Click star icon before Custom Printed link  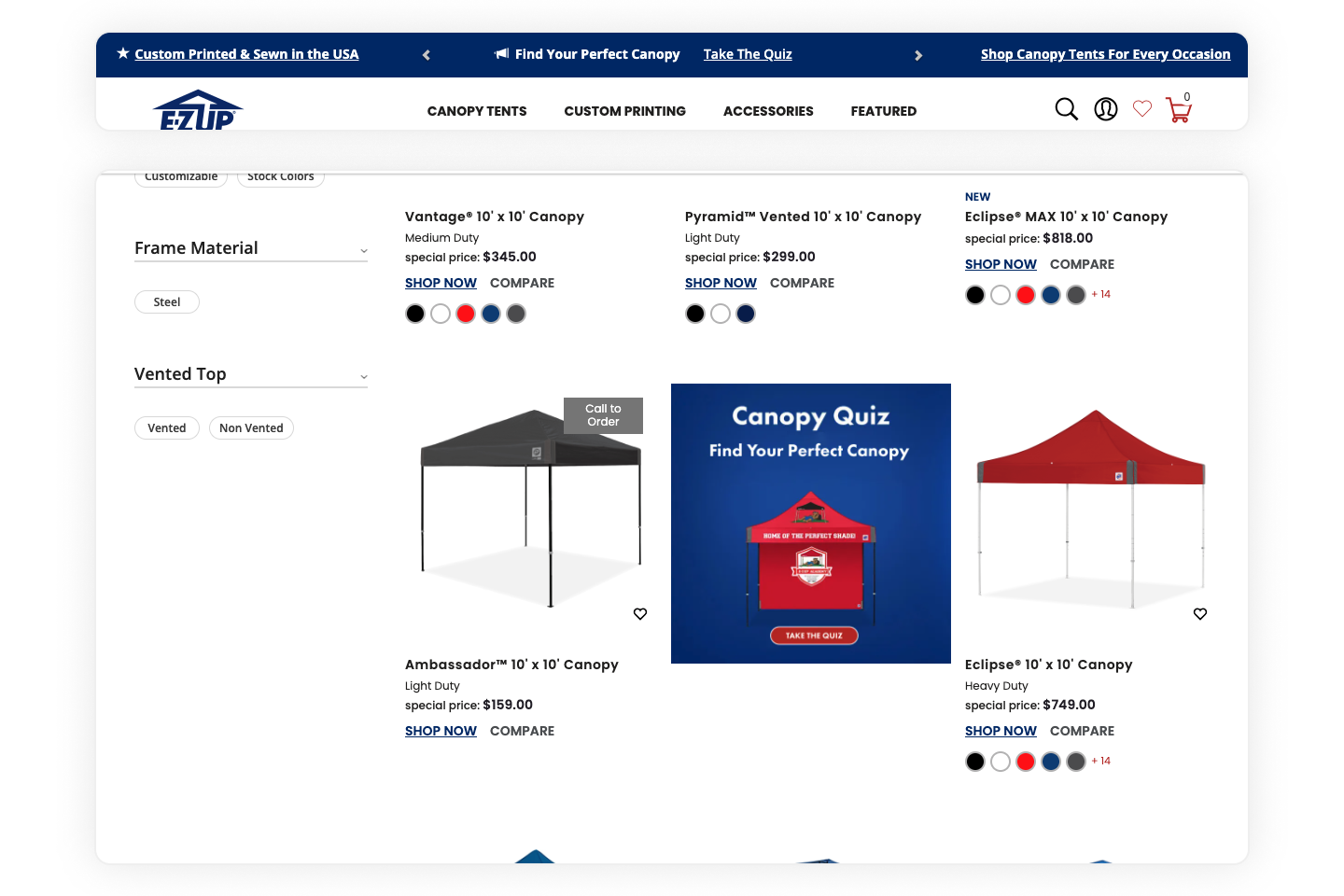coord(123,53)
